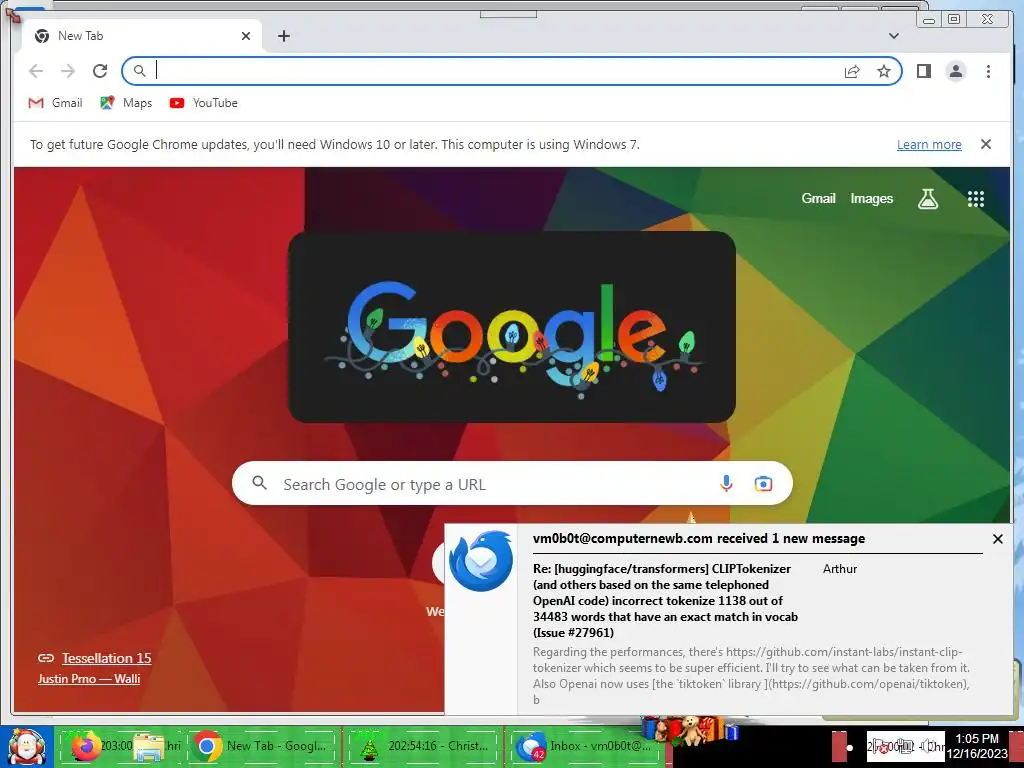Click the Learn more link
This screenshot has height=768, width=1024.
coord(929,144)
